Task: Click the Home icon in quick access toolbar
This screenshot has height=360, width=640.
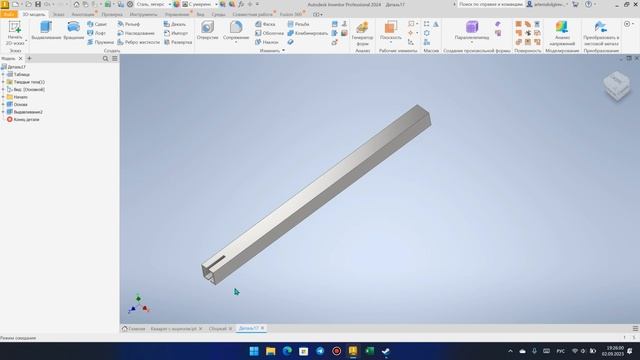Action: (x=76, y=4)
